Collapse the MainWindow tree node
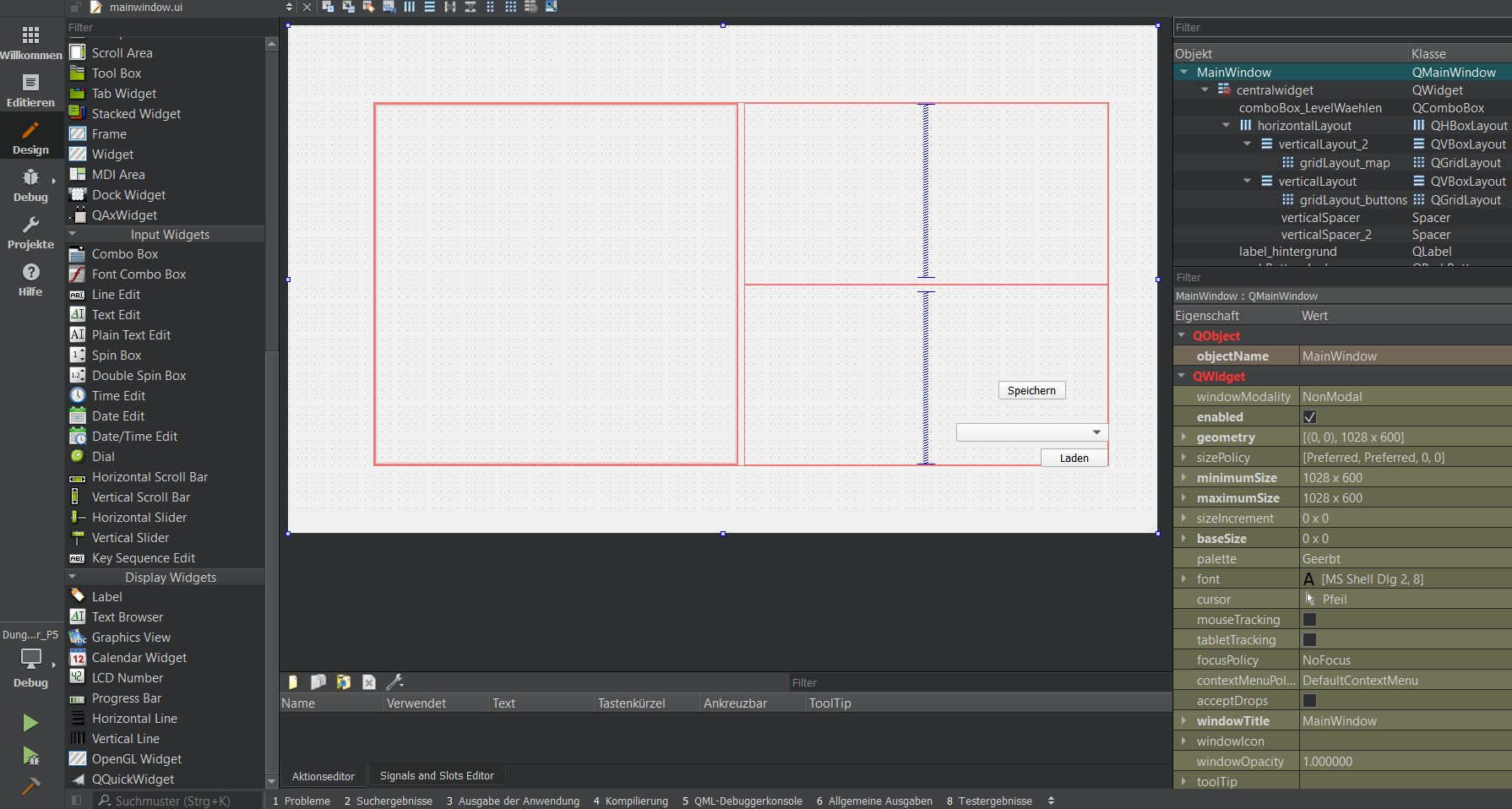 coord(1184,73)
